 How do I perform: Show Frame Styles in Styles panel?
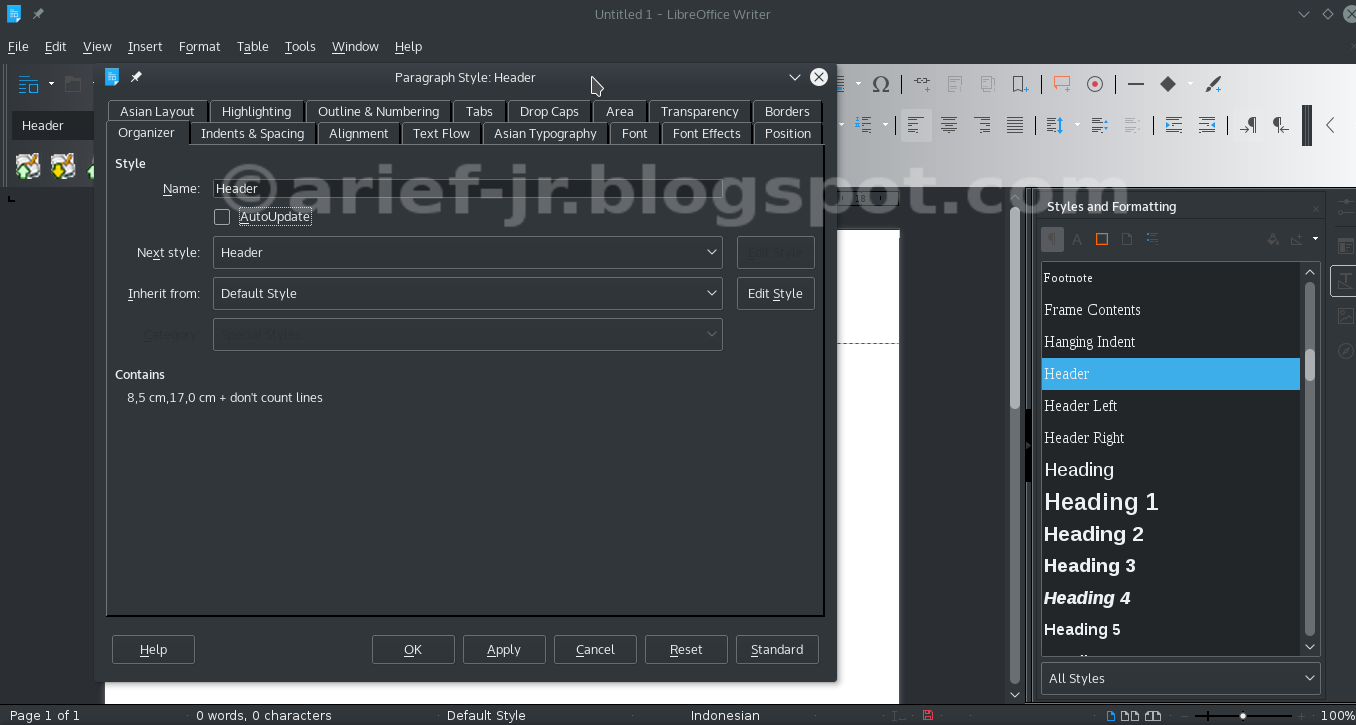coord(1102,239)
